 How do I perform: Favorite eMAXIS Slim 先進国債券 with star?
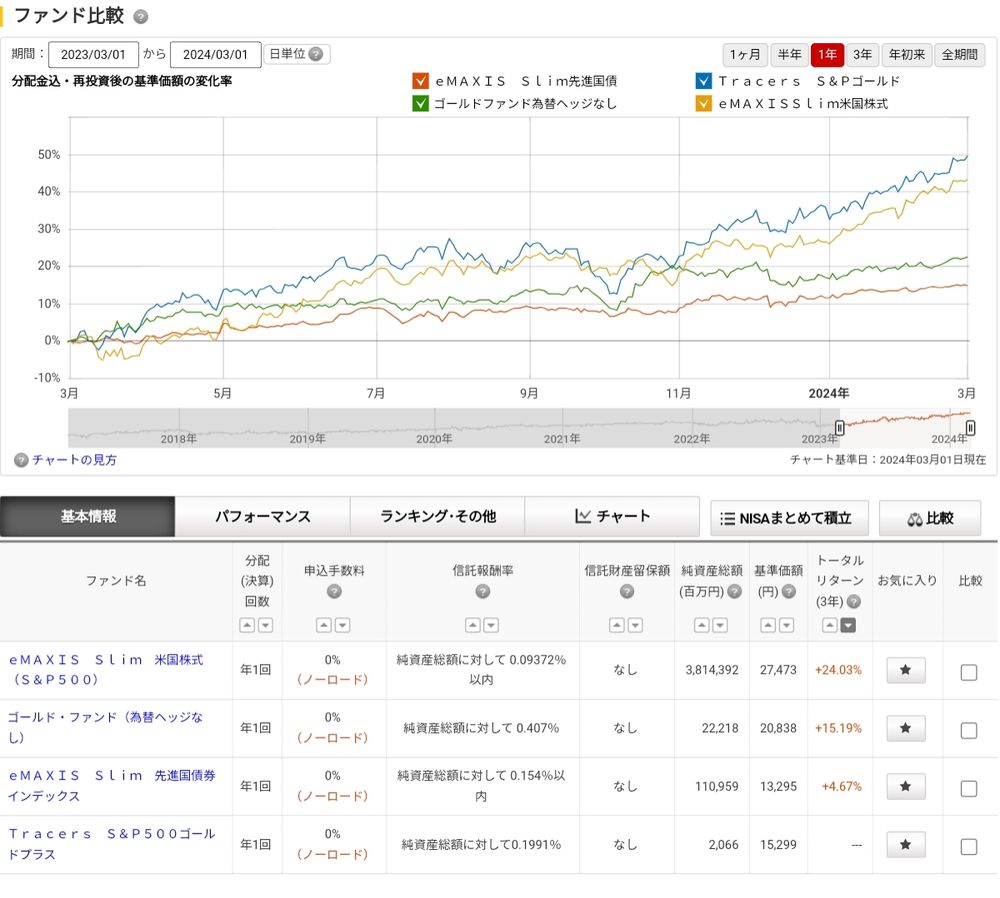(x=906, y=786)
